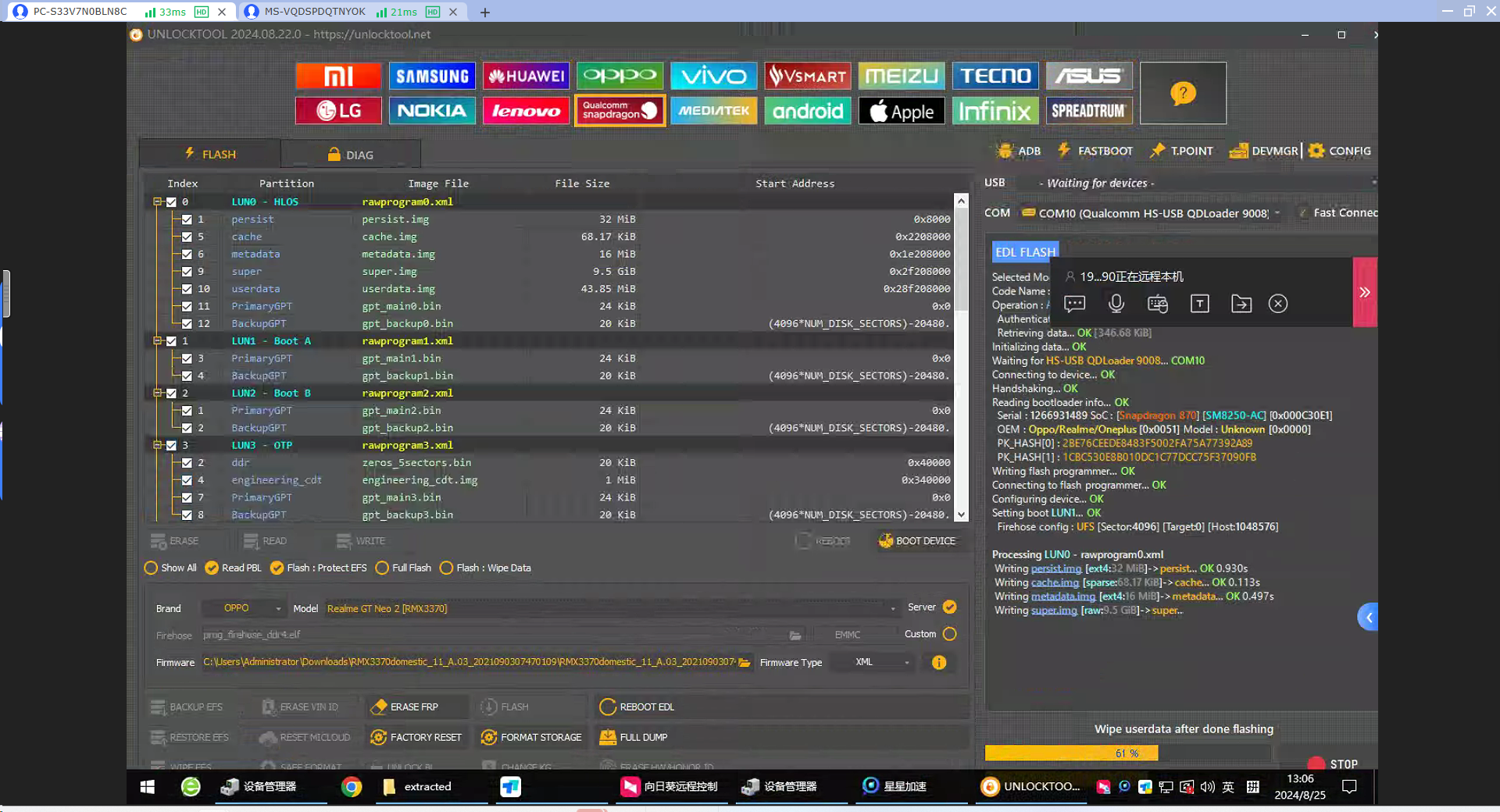Open the T.POINT menu
The width and height of the screenshot is (1500, 812).
(x=1181, y=151)
